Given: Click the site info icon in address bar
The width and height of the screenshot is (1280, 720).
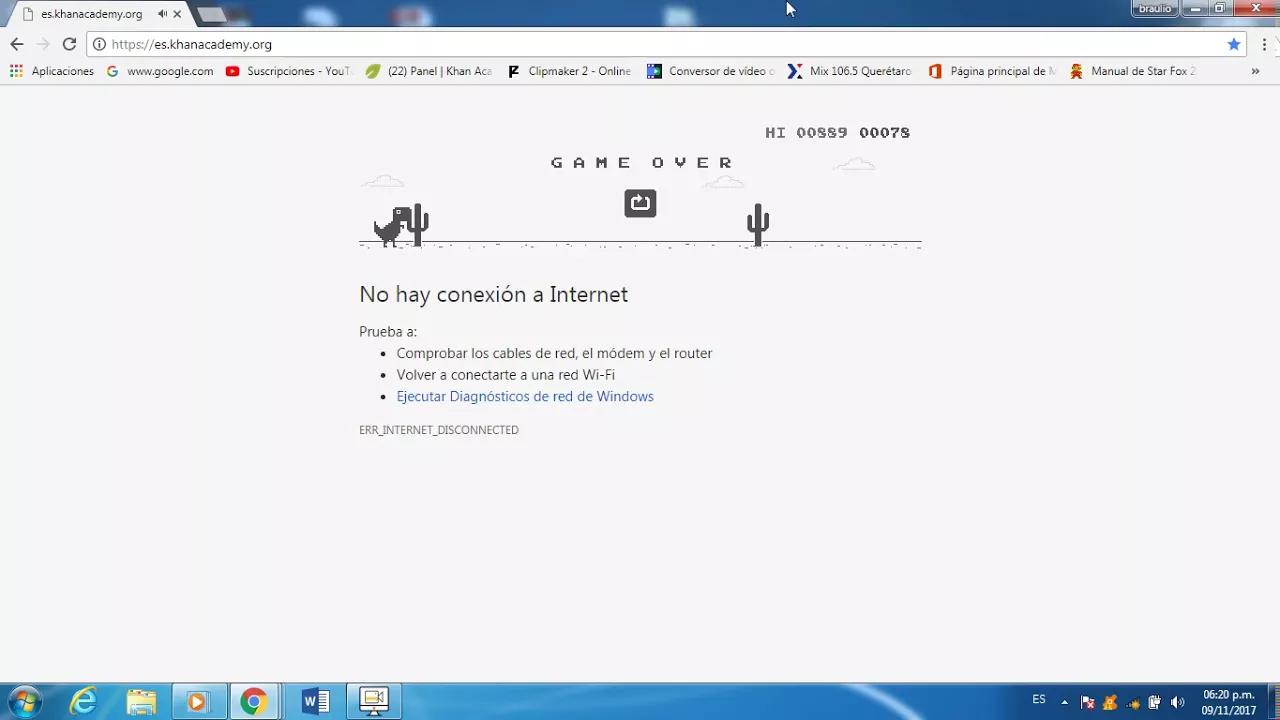Looking at the screenshot, I should (99, 44).
